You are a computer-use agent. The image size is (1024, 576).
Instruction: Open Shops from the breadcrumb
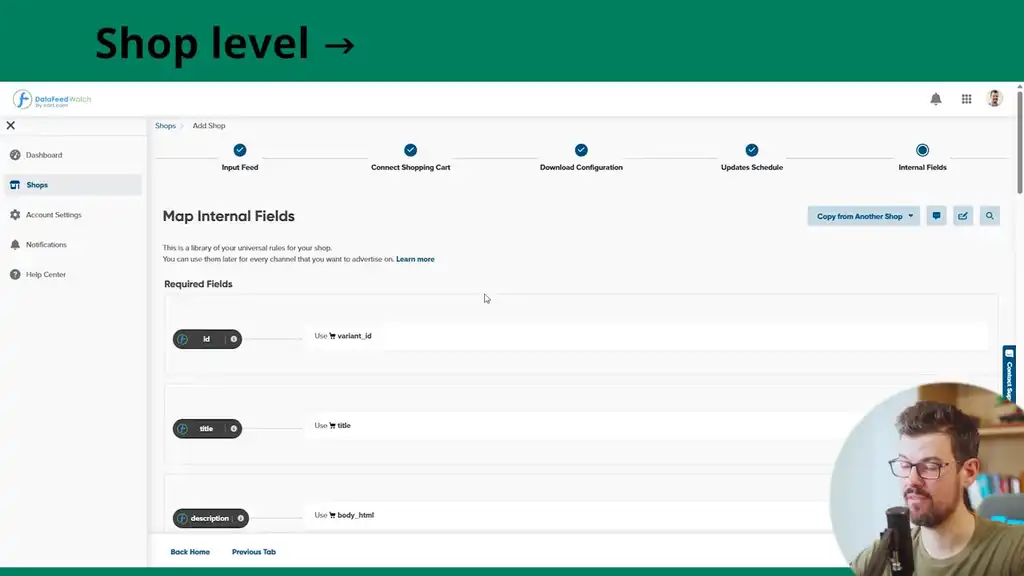coord(166,125)
